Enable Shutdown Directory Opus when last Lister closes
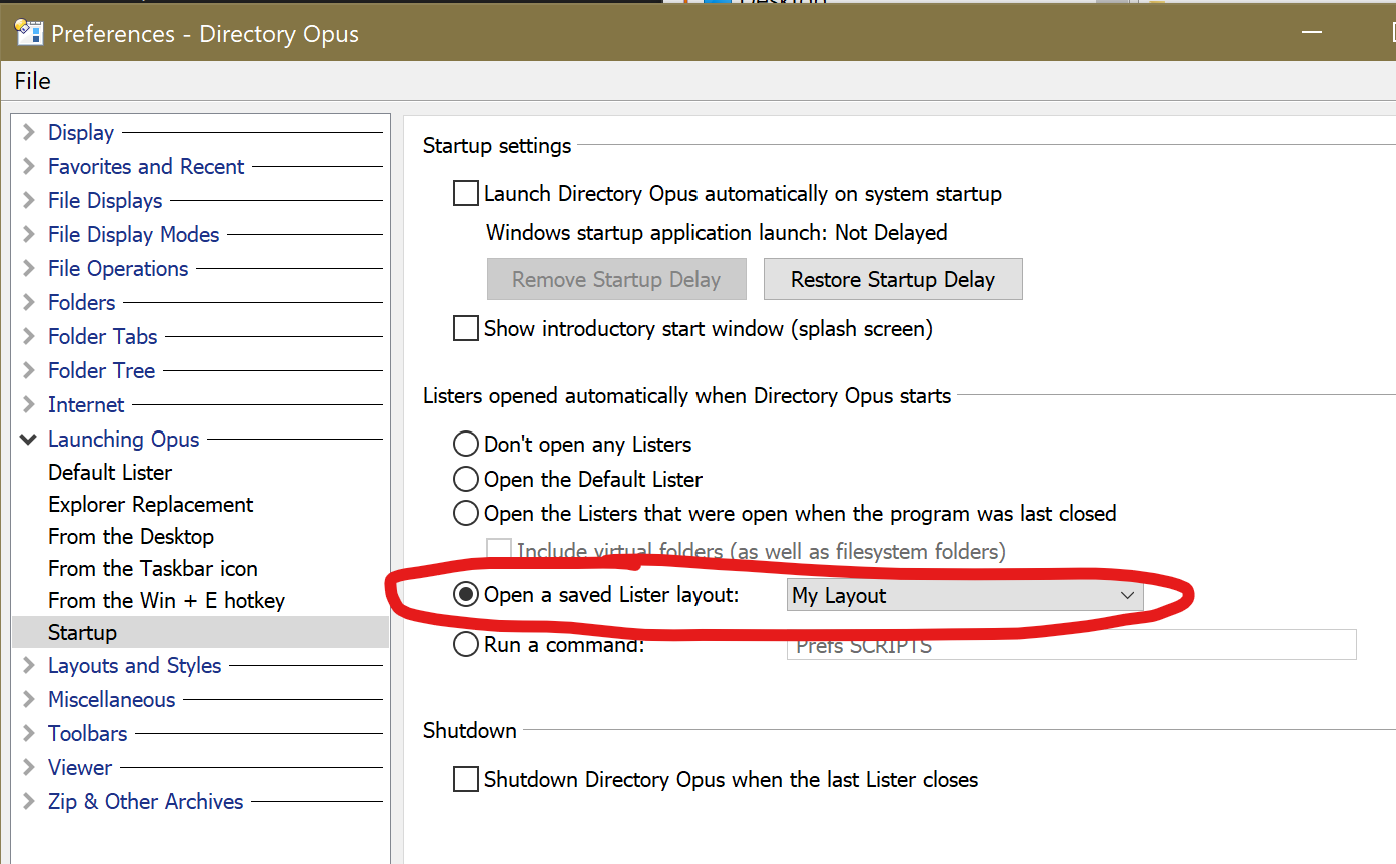 (466, 779)
